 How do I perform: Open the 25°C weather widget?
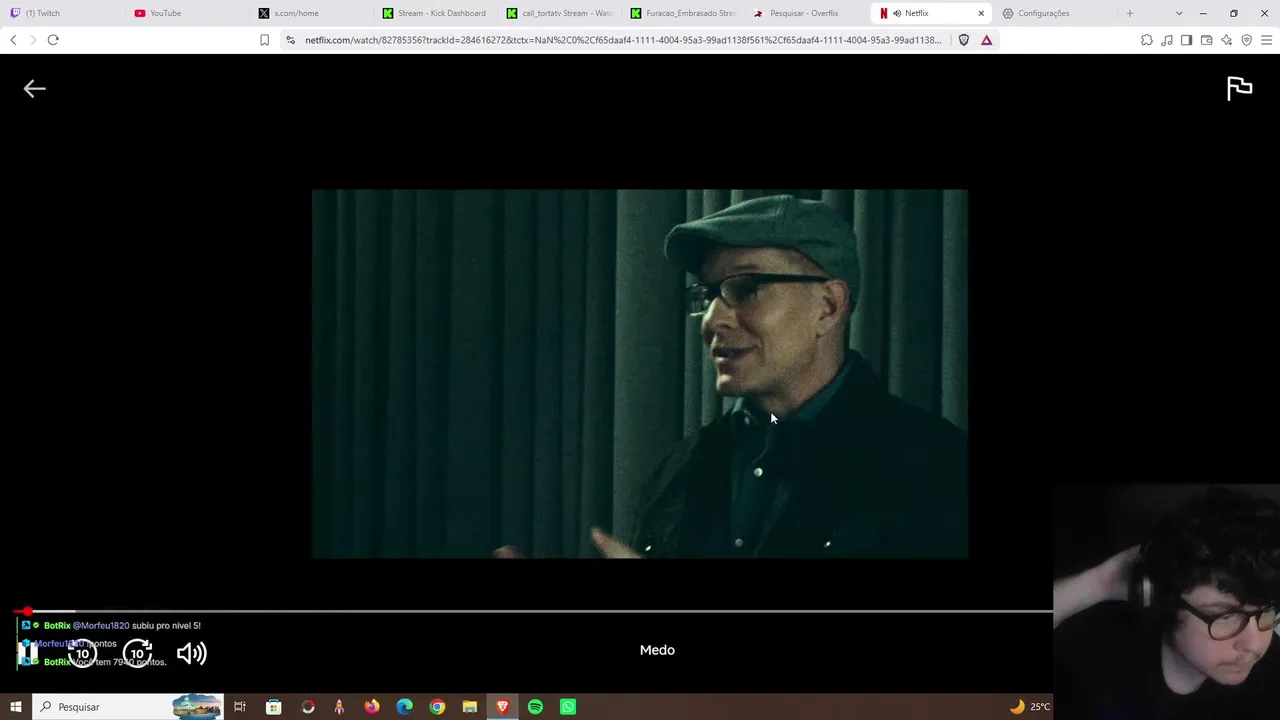[1030, 707]
